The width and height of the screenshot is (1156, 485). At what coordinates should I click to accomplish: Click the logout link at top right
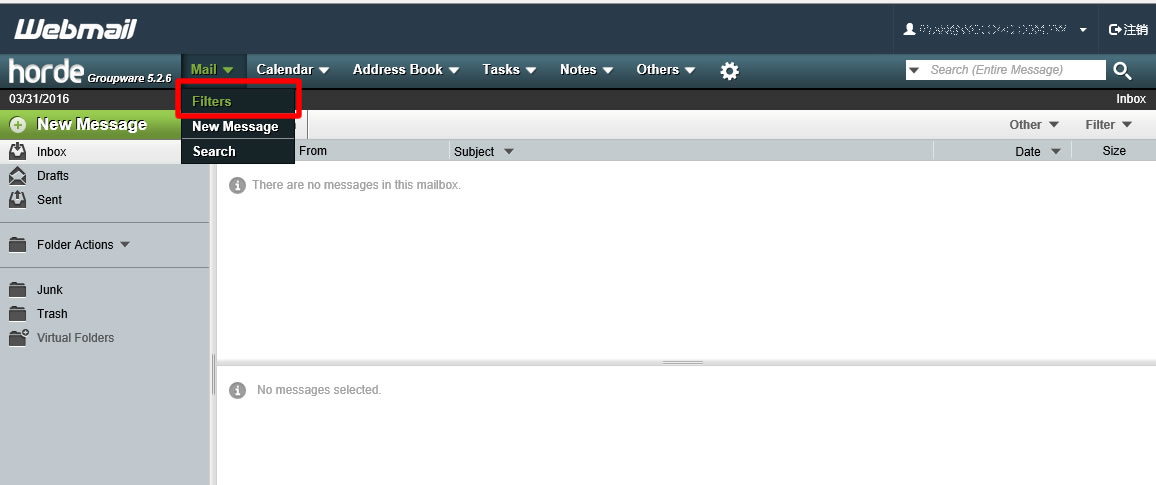tap(1128, 30)
